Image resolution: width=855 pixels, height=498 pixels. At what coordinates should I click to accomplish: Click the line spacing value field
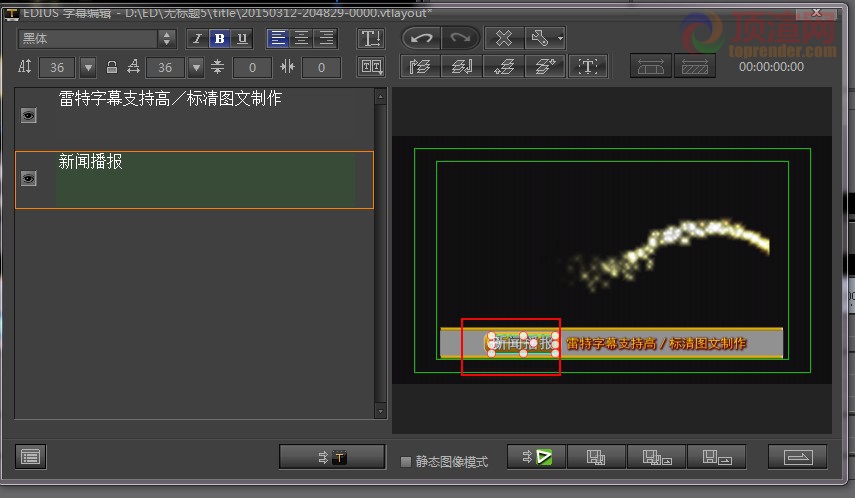252,68
